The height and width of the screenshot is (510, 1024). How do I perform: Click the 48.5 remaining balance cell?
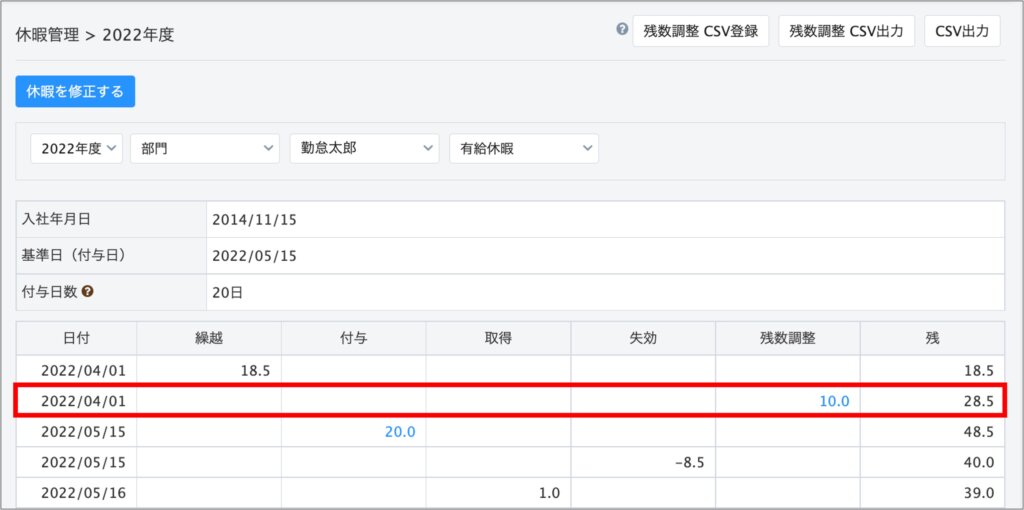click(975, 431)
